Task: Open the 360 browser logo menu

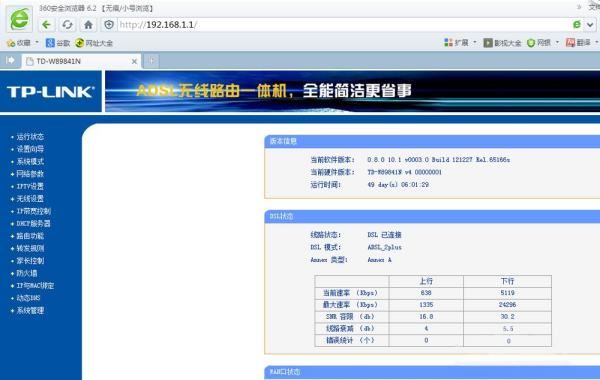Action: (x=19, y=18)
